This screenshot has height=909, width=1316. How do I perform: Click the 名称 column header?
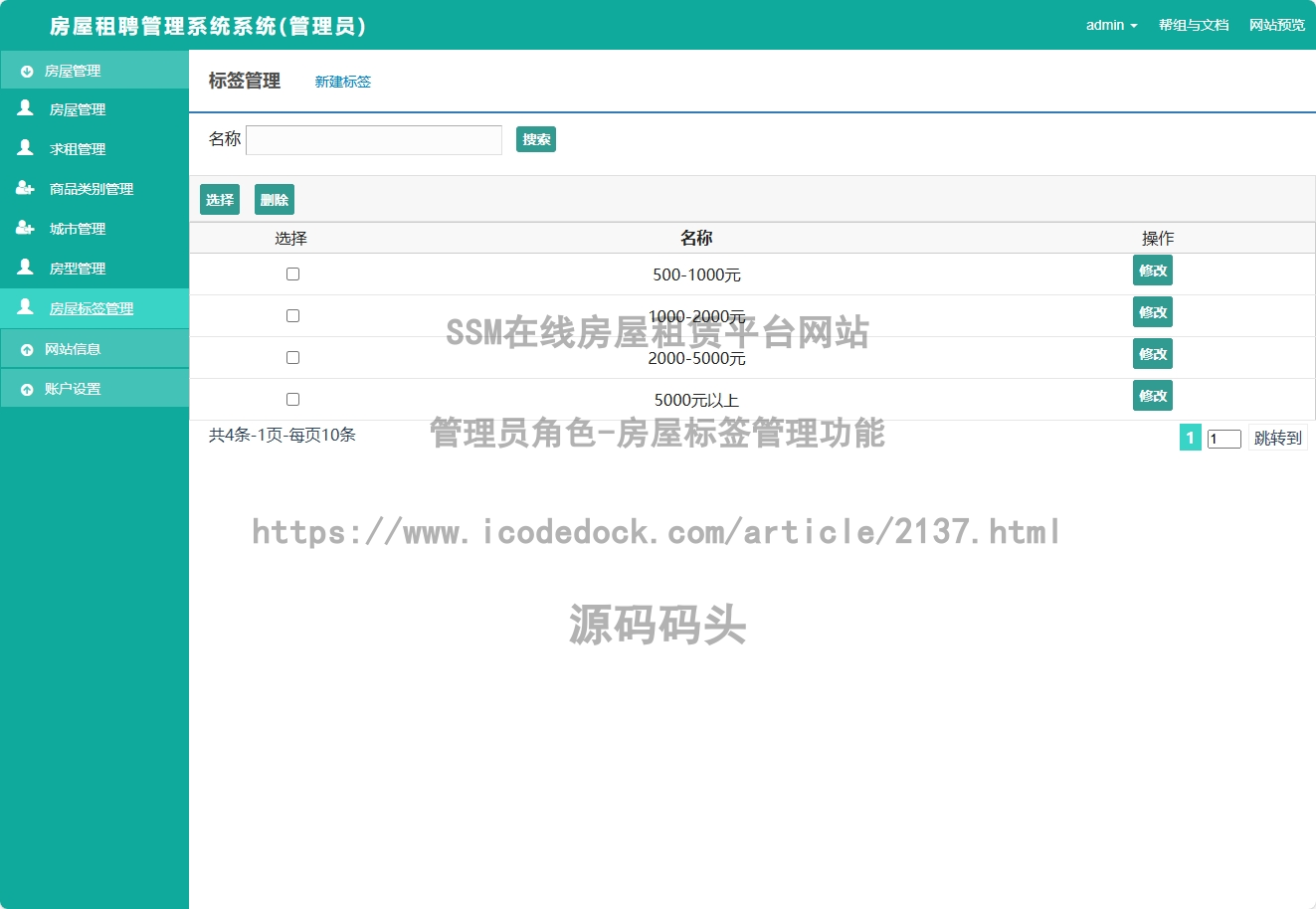(696, 238)
